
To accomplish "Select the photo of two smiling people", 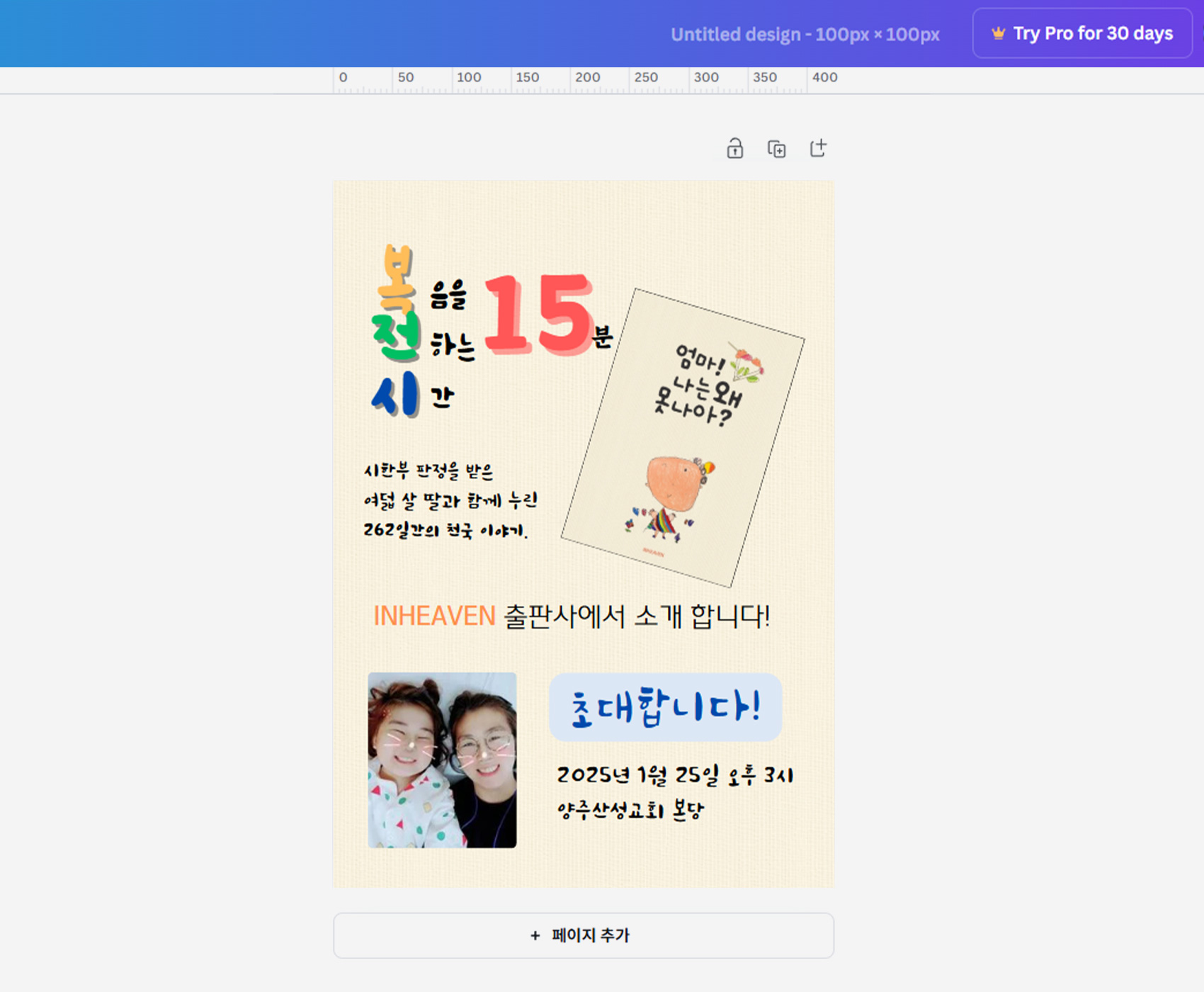I will (442, 760).
